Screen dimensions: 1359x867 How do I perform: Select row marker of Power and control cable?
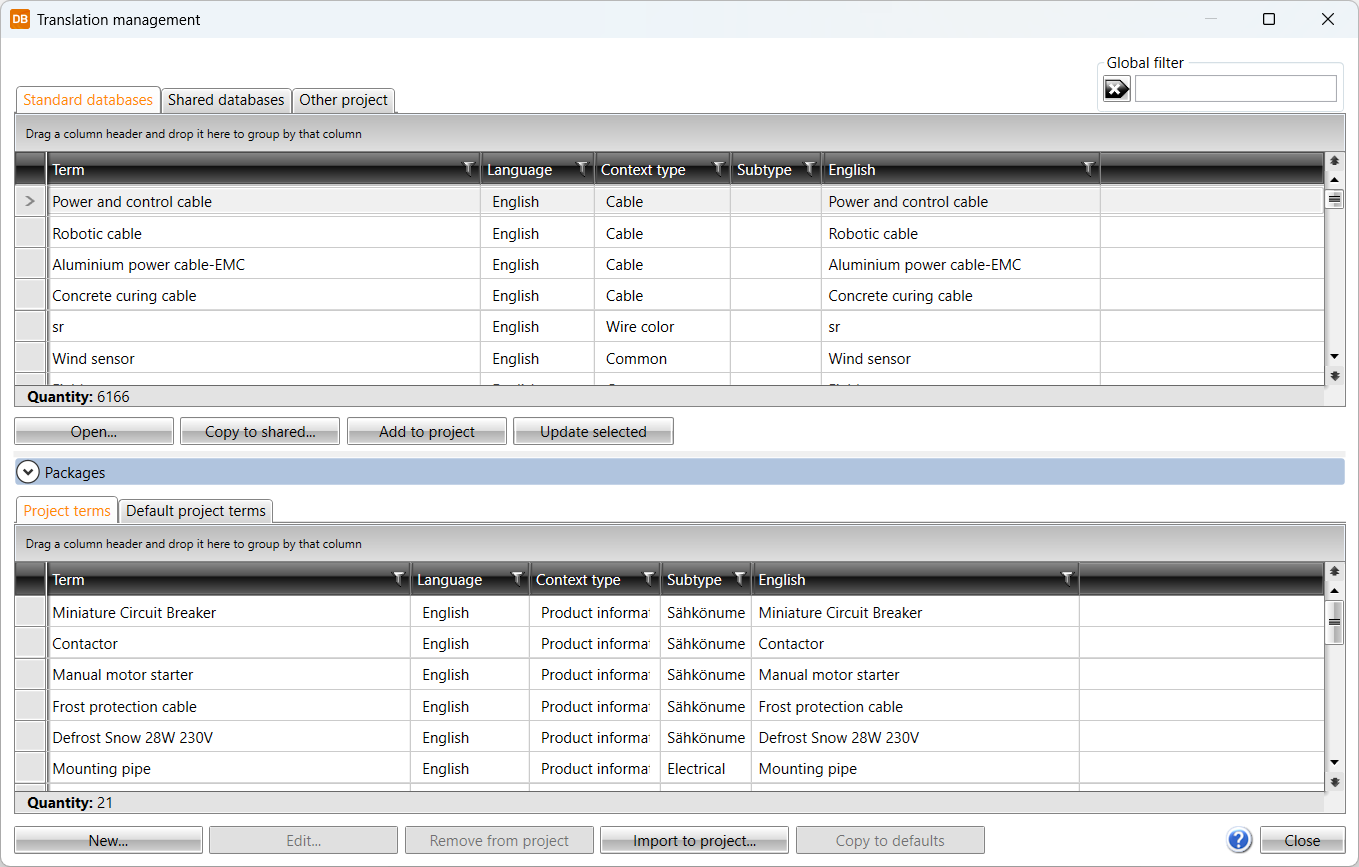coord(30,201)
